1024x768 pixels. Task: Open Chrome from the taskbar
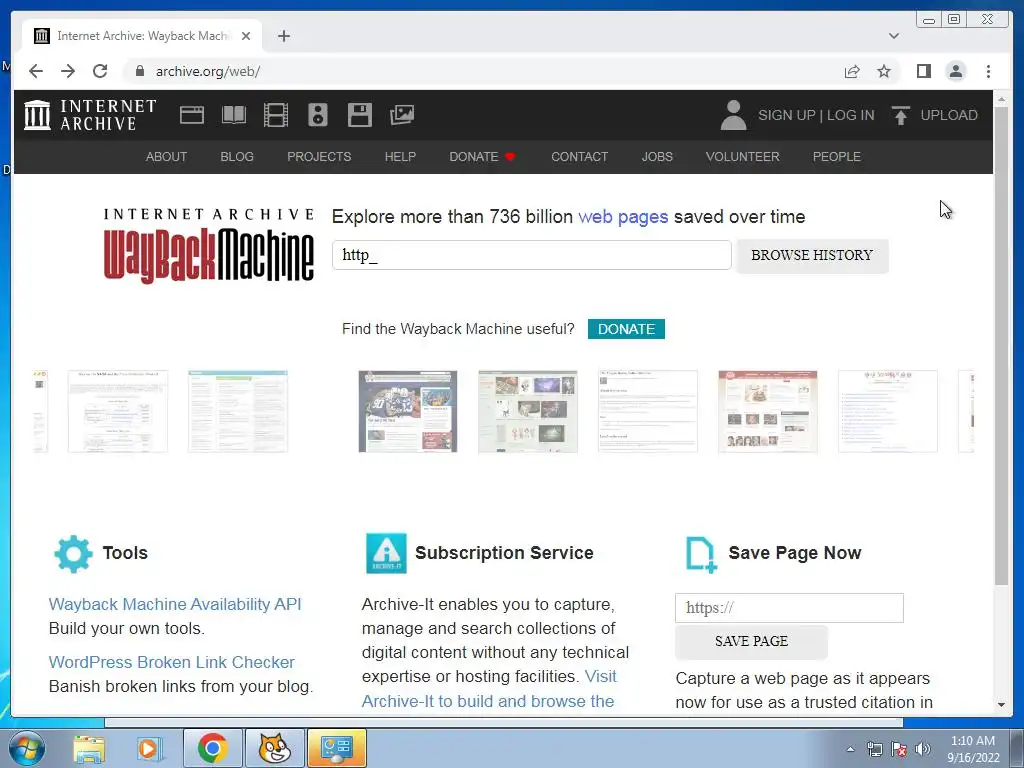(x=212, y=748)
